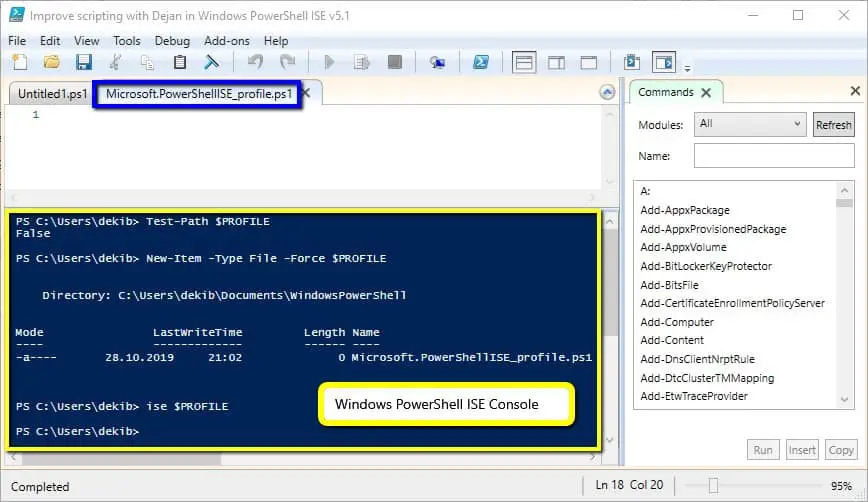Viewport: 868px width, 502px height.
Task: Select the Microsoft.PowerShellISE_profile.ps1 tab
Action: [x=199, y=94]
